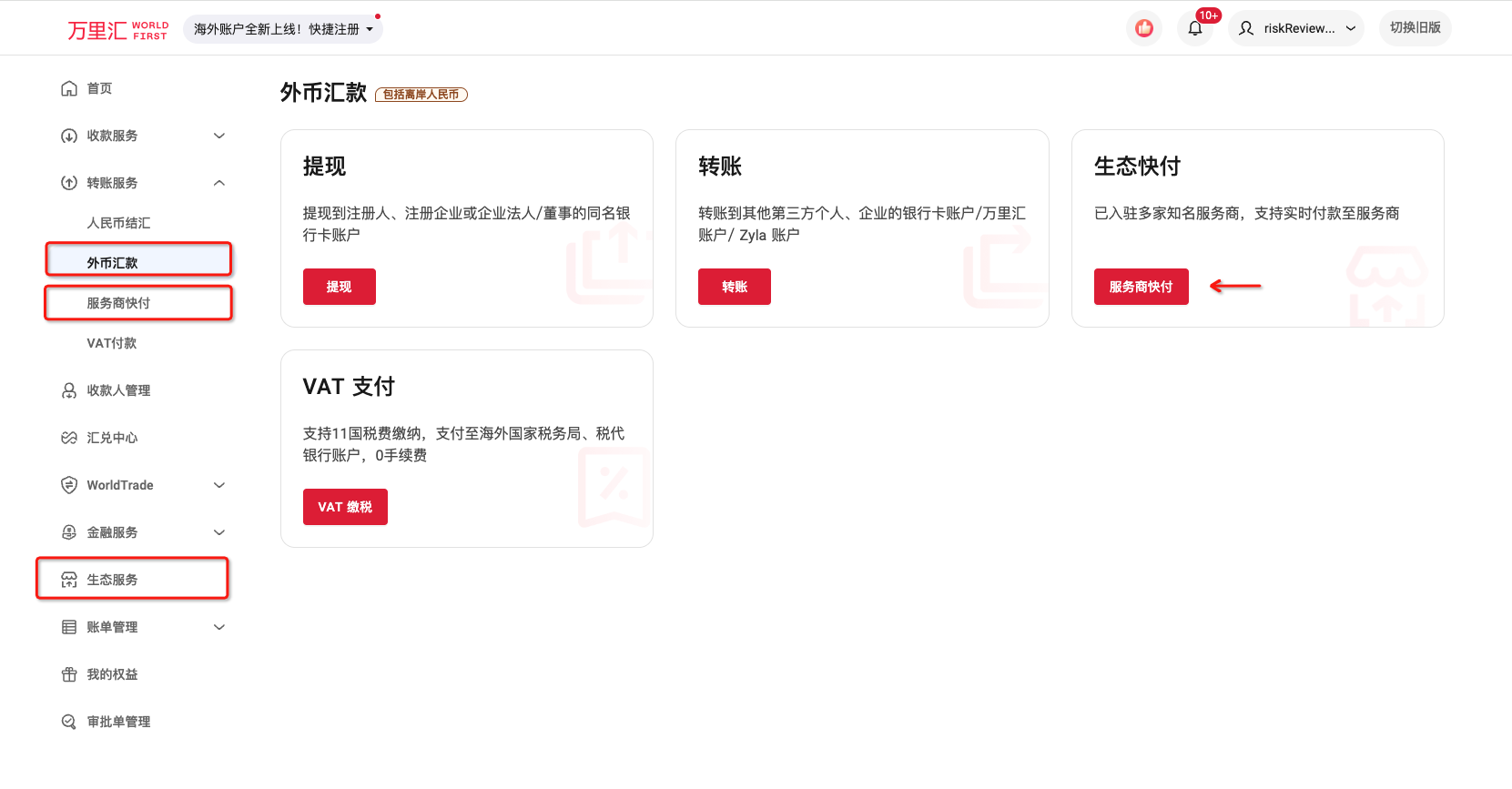The height and width of the screenshot is (789, 1512).
Task: Expand the 收款服务 menu chevron
Action: tap(218, 136)
